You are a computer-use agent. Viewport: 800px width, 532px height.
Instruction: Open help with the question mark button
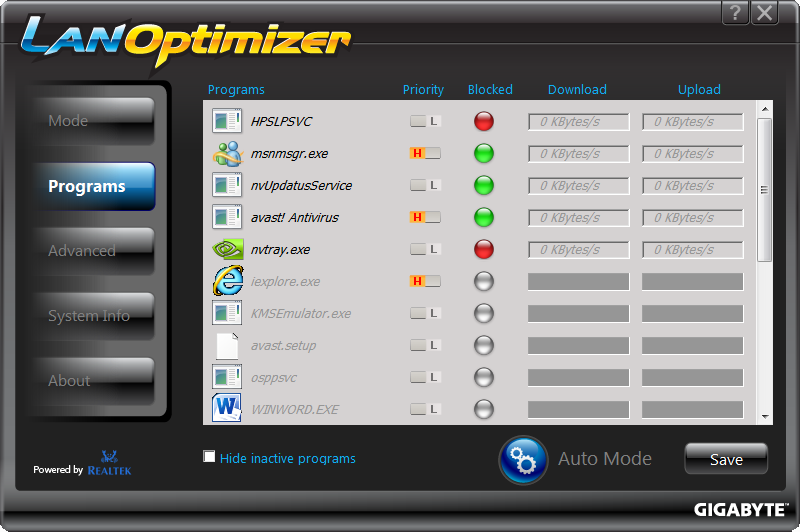tap(736, 12)
